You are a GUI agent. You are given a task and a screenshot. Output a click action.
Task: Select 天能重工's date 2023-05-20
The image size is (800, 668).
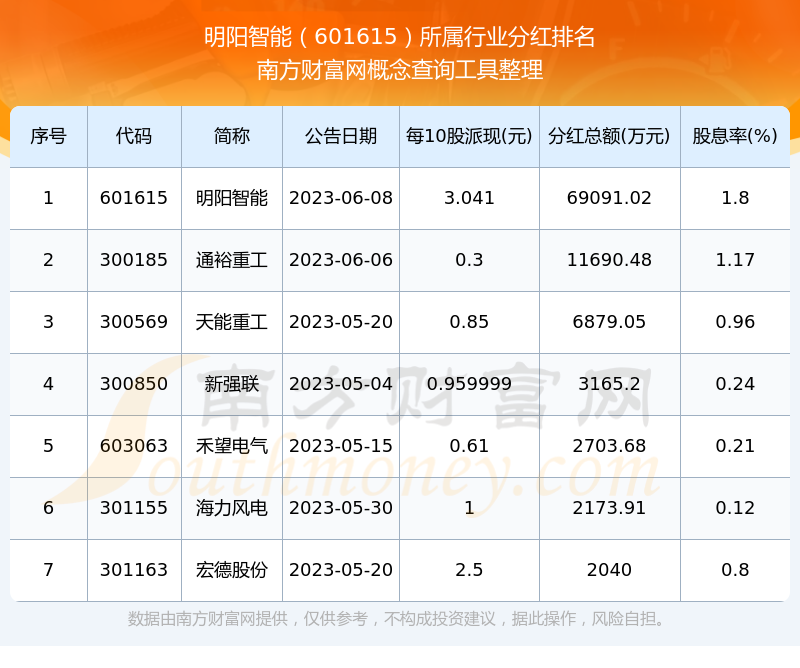coord(341,322)
